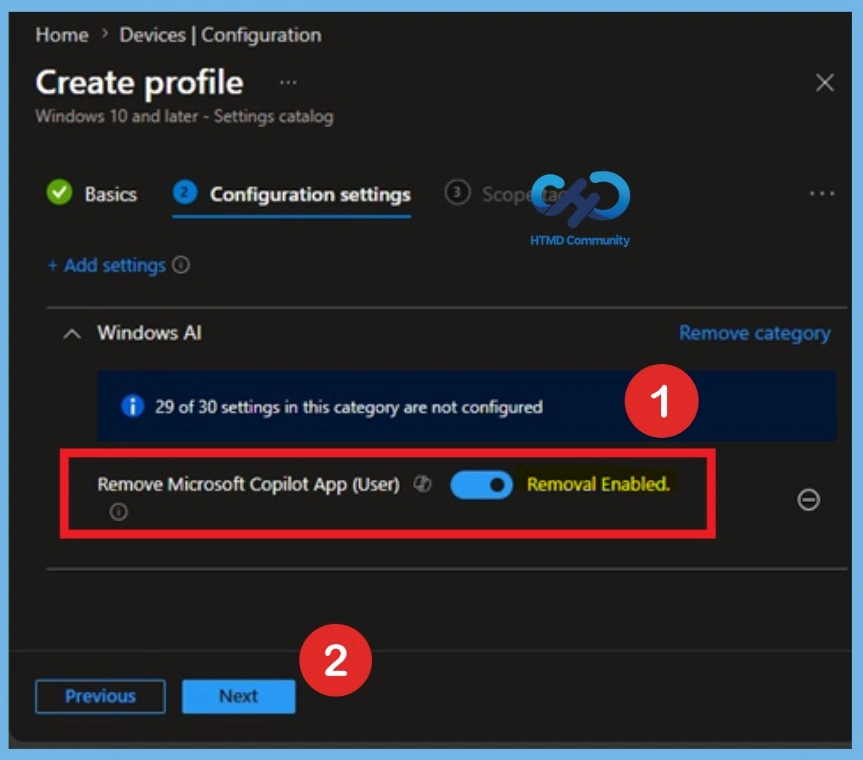
Task: Click '29 of 30 settings' banner text
Action: pos(348,407)
